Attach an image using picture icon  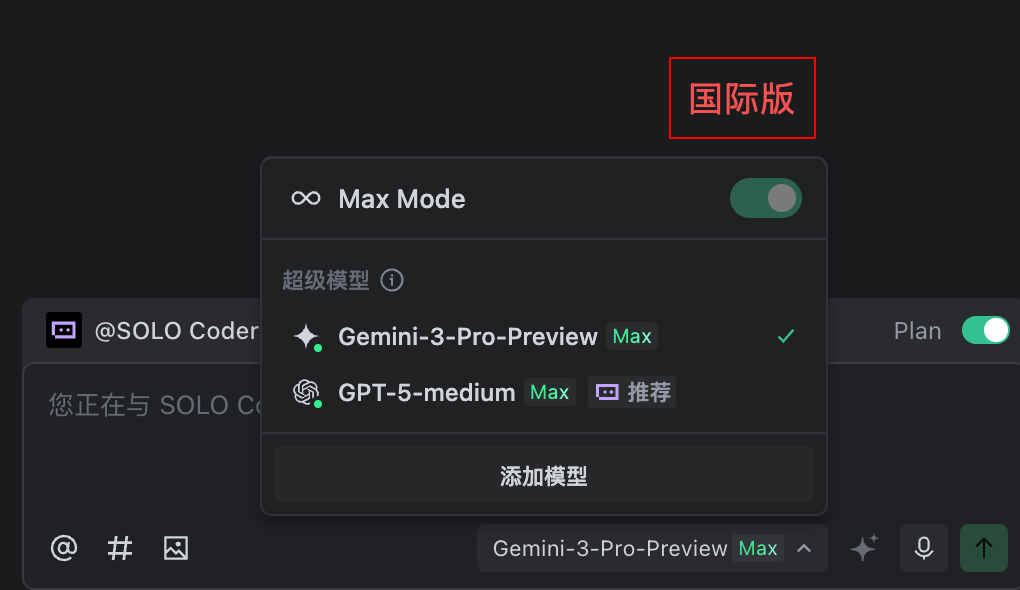[176, 548]
